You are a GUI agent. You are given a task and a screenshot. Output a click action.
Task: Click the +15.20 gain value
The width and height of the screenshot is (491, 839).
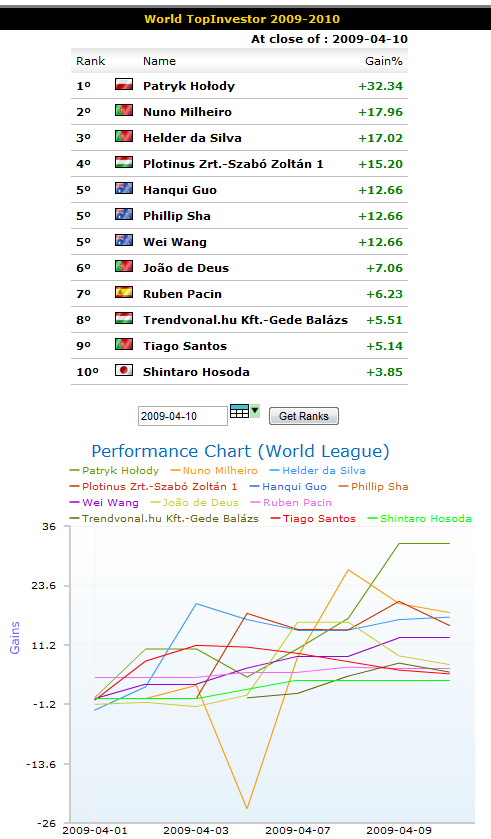[381, 164]
